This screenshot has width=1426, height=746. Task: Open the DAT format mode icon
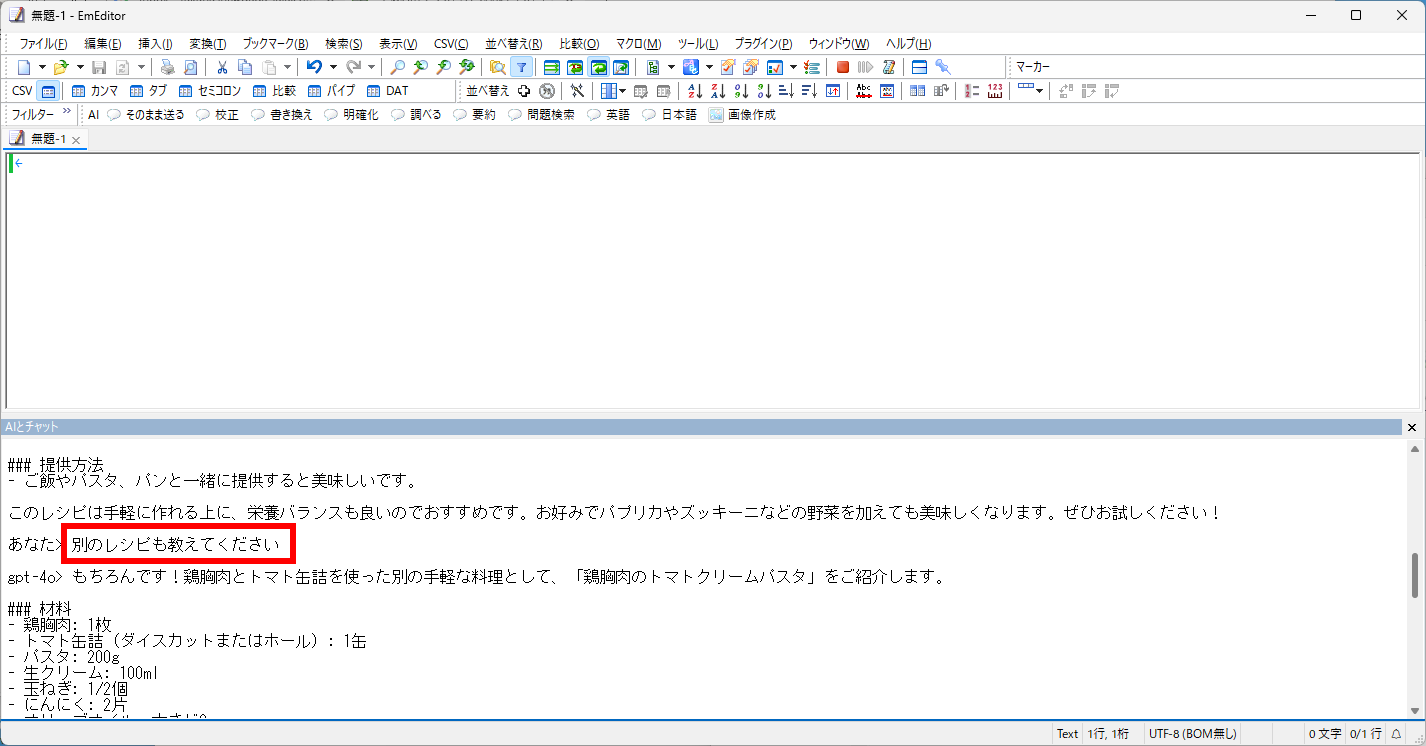pos(371,90)
